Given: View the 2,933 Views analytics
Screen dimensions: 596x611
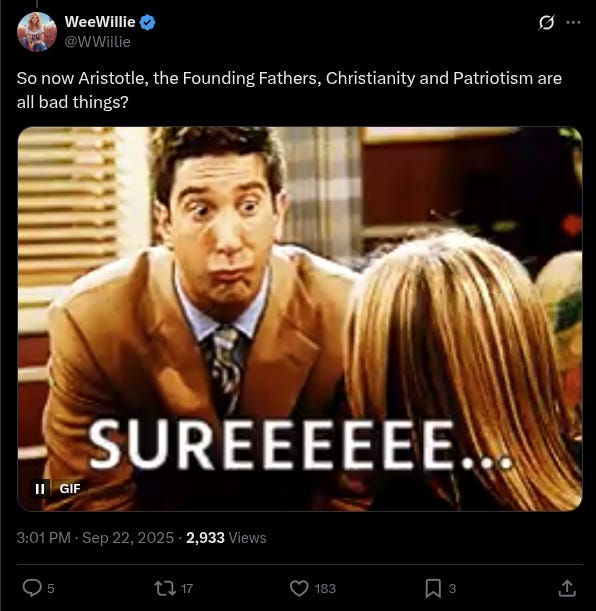Looking at the screenshot, I should (x=226, y=538).
